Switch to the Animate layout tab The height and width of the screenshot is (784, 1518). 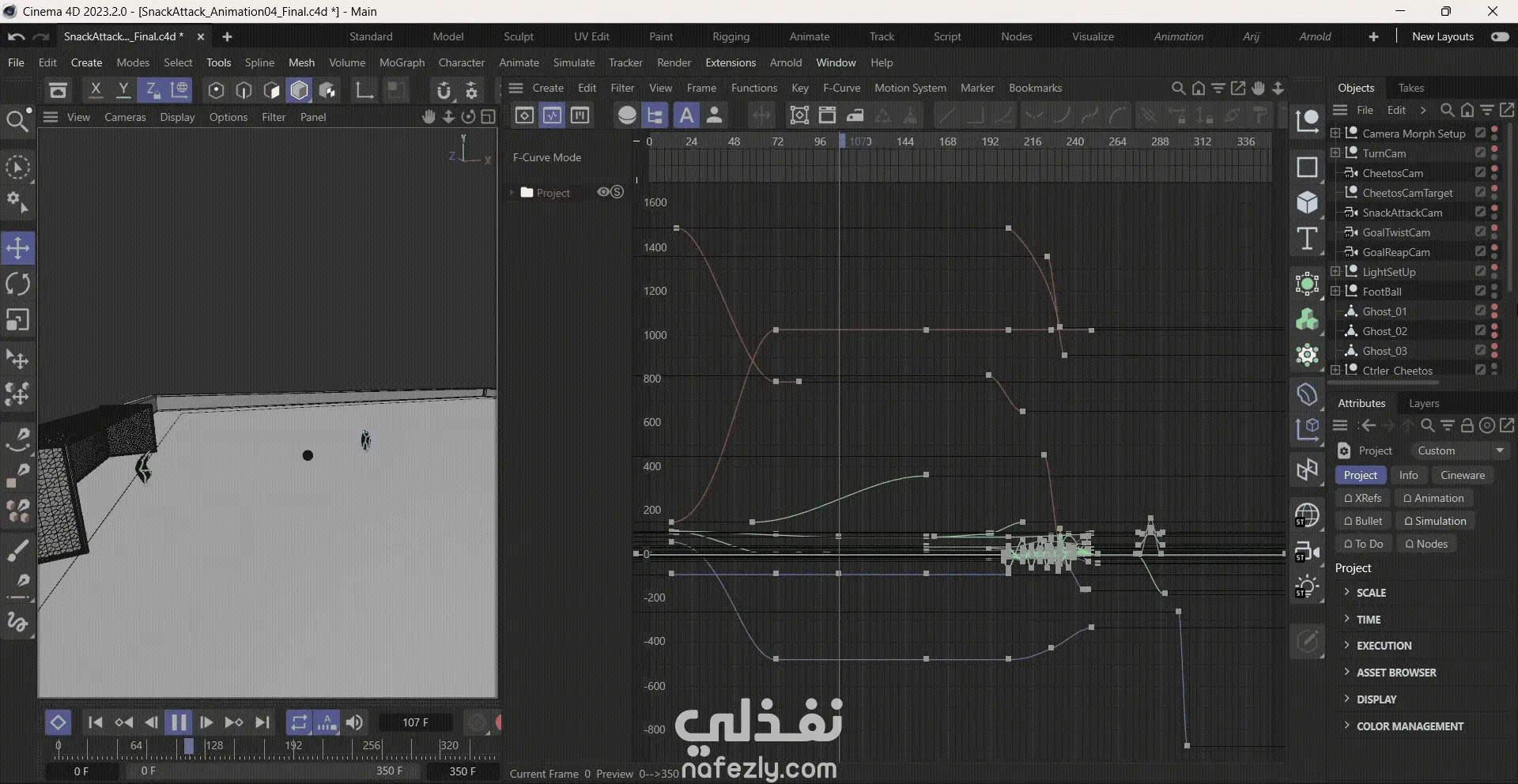pos(809,37)
